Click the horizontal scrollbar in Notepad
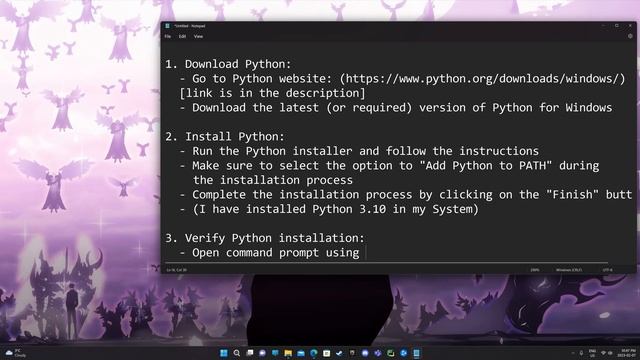This screenshot has width=640, height=360. [386, 263]
